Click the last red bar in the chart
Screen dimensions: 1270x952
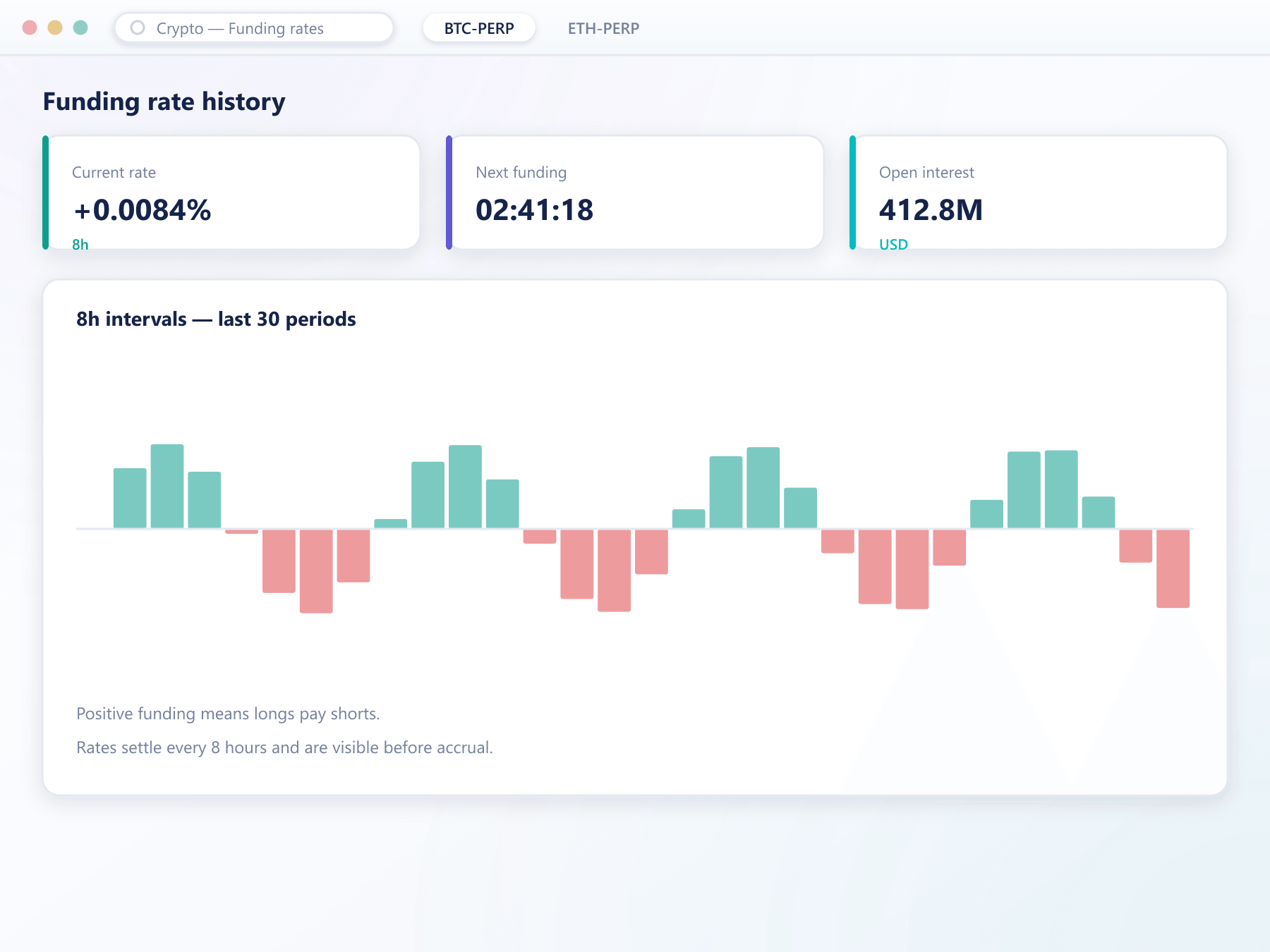(1173, 568)
